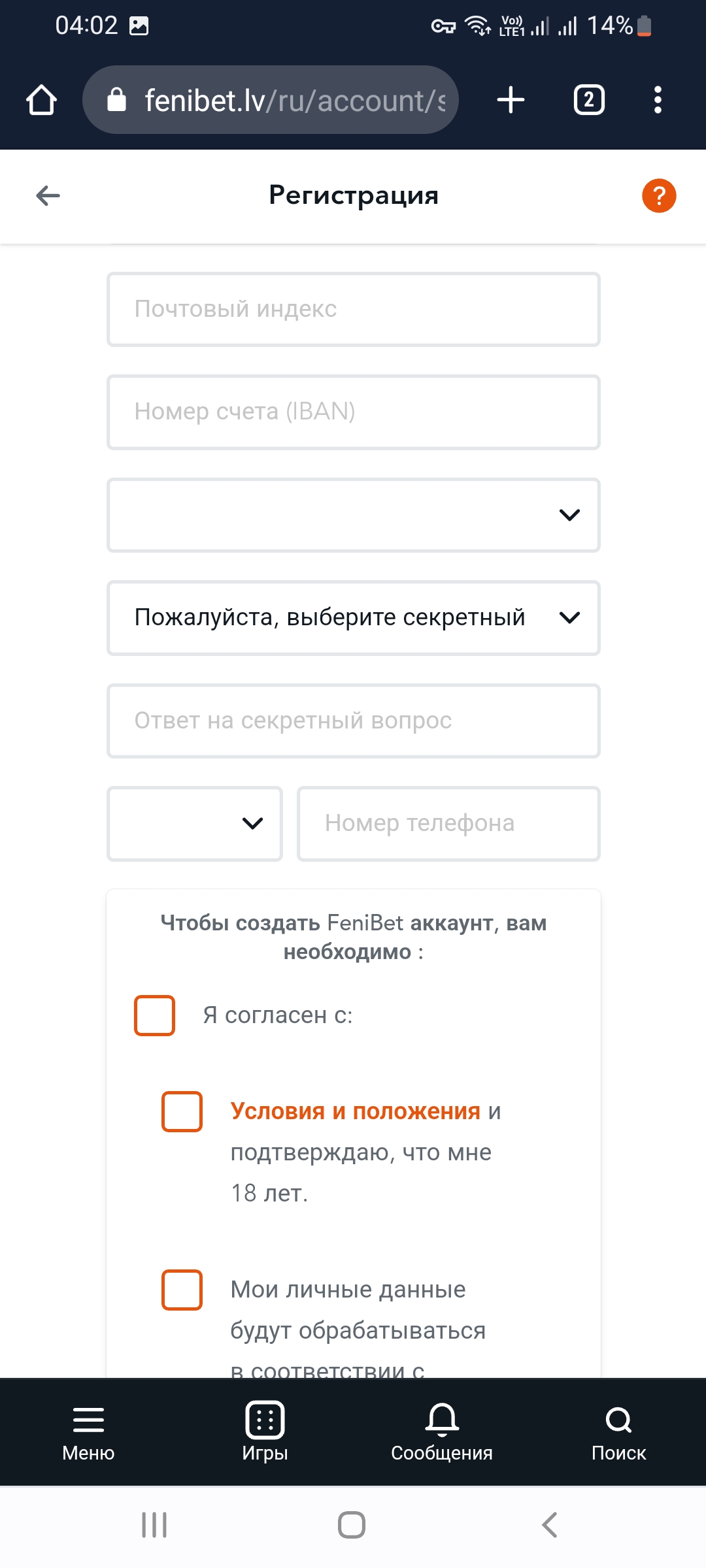Open the orange help question icon

click(x=658, y=195)
